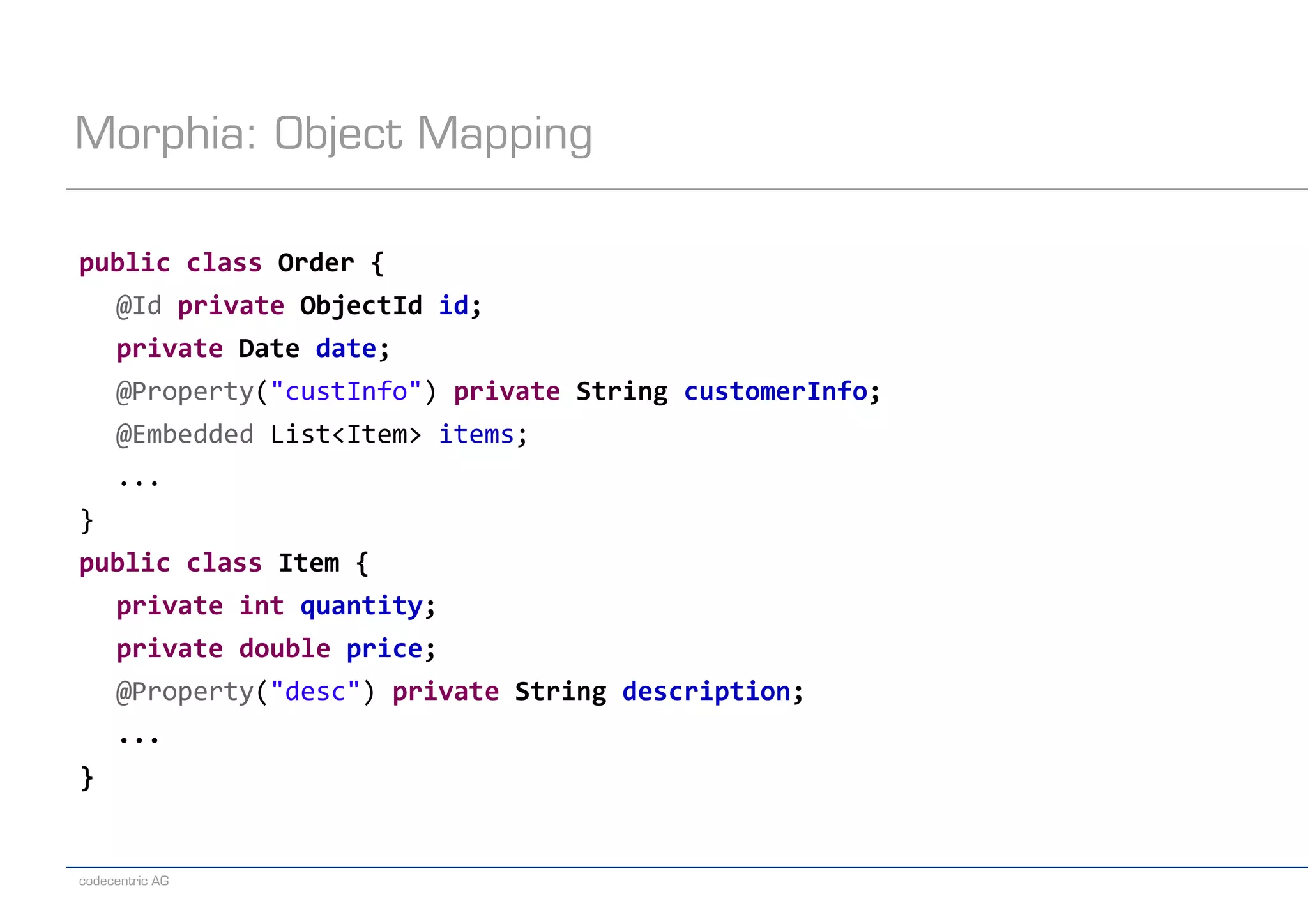Click the closing brace of Order class
This screenshot has width=1308, height=924.
pos(87,520)
